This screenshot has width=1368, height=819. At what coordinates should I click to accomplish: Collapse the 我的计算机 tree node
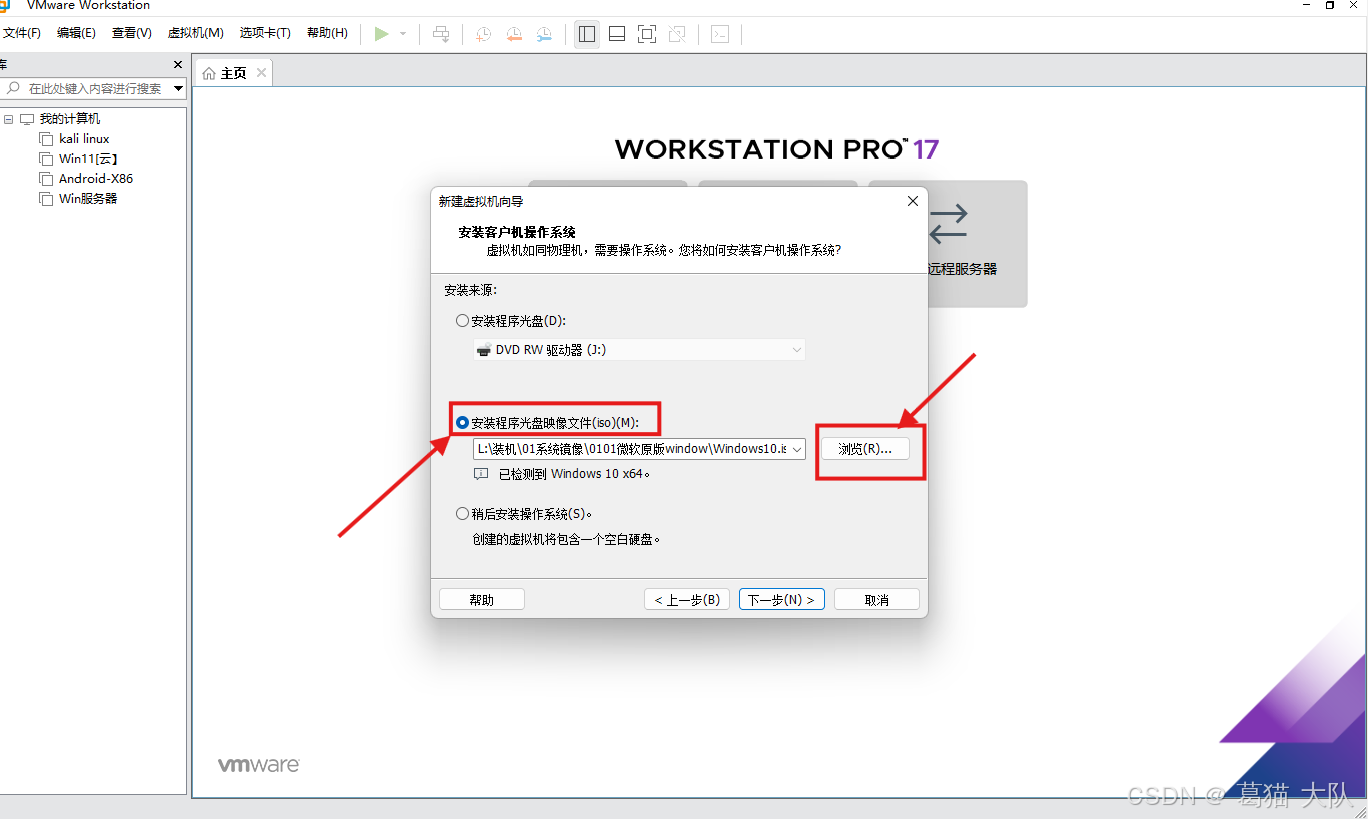(x=9, y=119)
